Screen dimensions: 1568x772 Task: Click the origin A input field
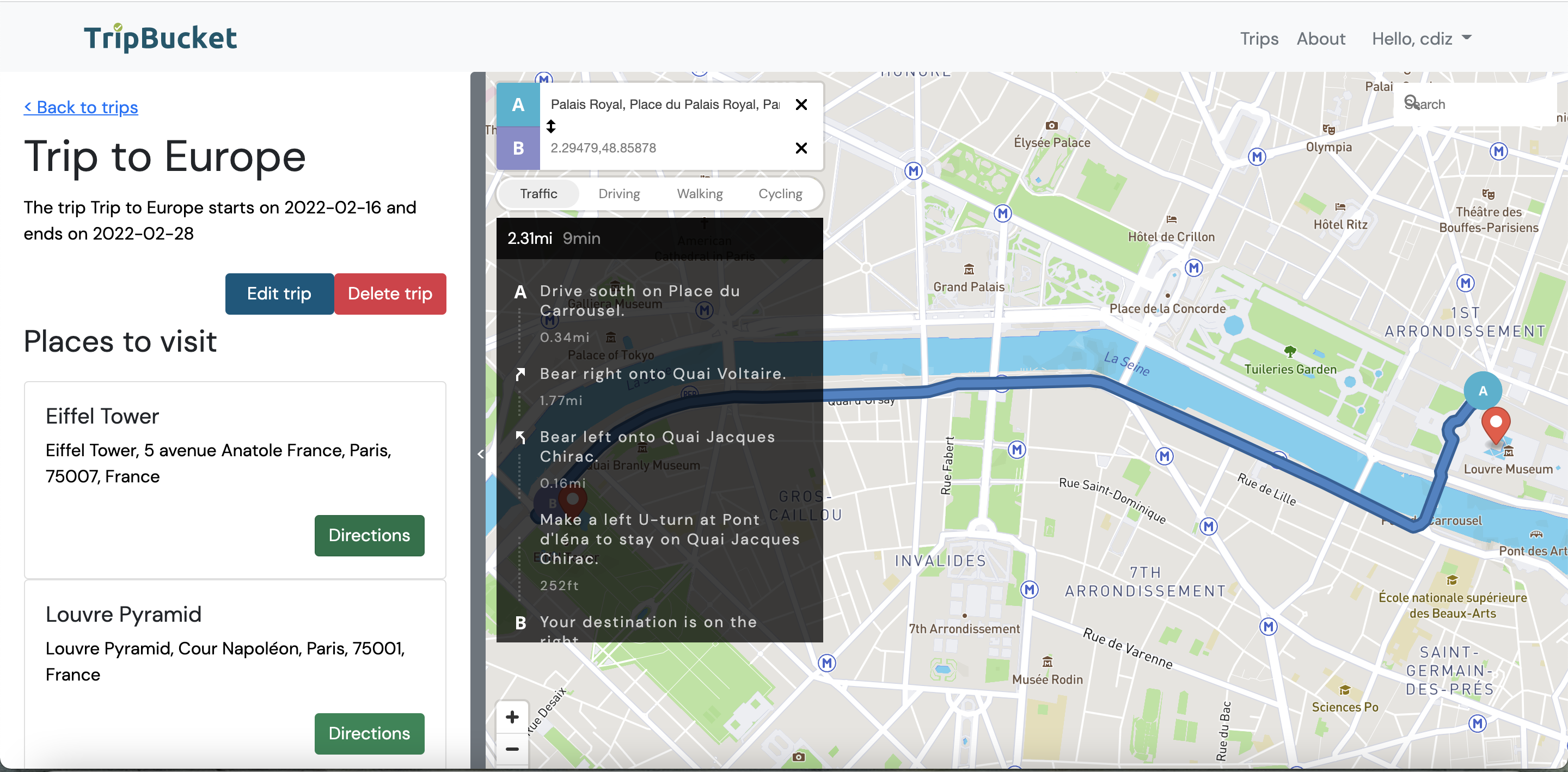pos(665,105)
